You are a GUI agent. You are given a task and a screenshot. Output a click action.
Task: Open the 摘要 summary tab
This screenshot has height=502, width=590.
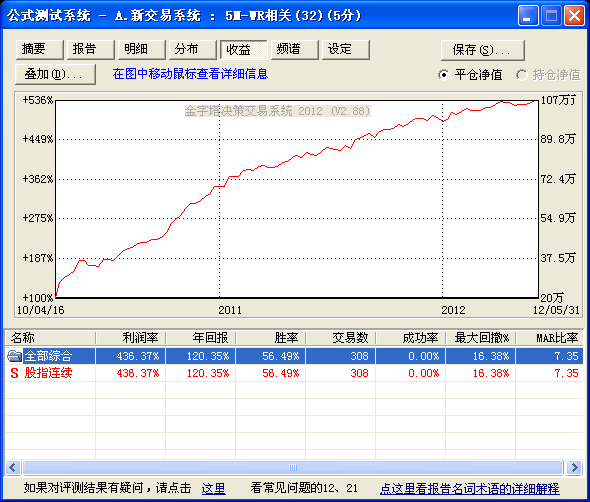coord(40,50)
